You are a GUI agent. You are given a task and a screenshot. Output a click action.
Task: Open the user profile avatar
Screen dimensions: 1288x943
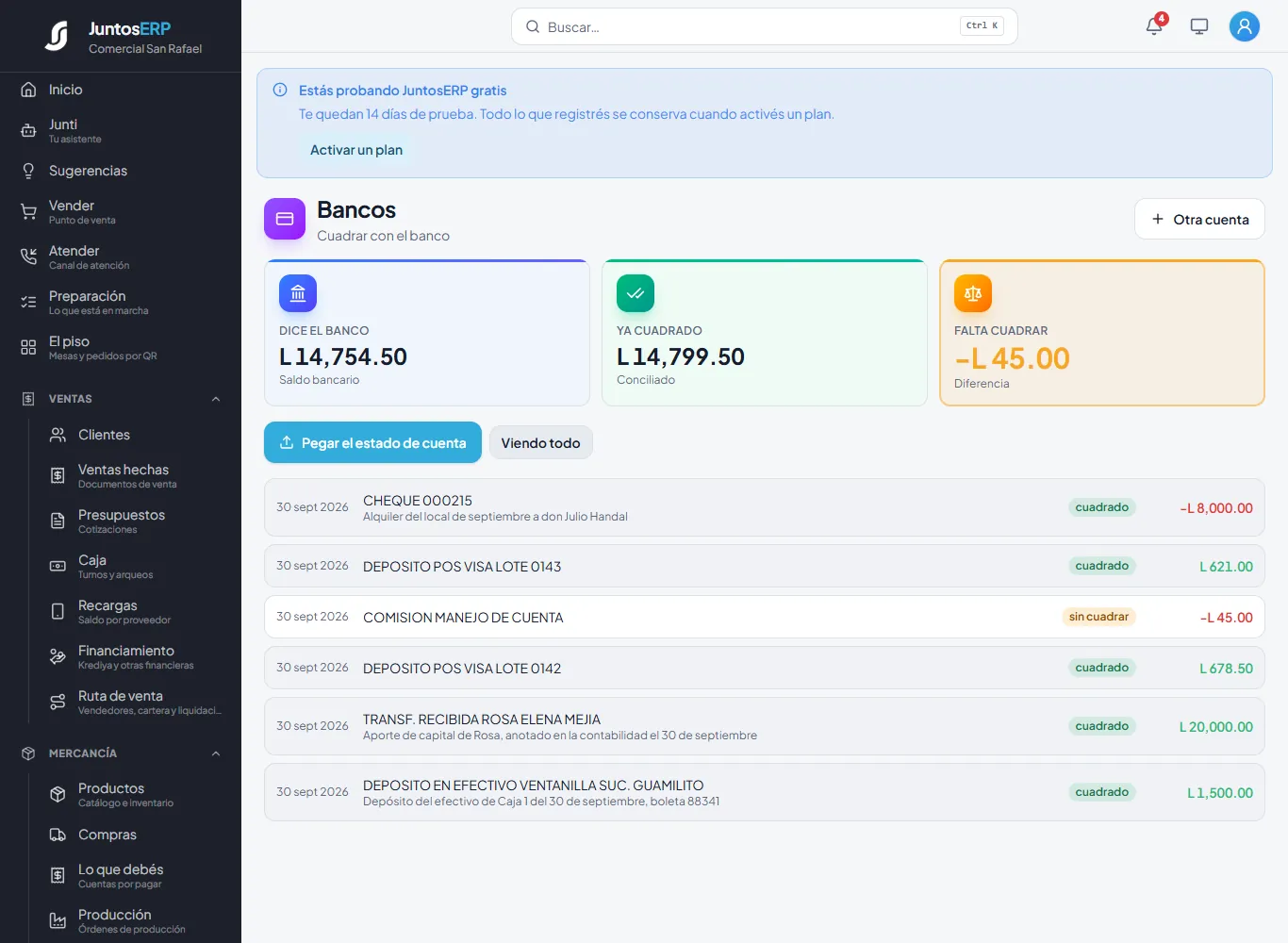tap(1245, 26)
